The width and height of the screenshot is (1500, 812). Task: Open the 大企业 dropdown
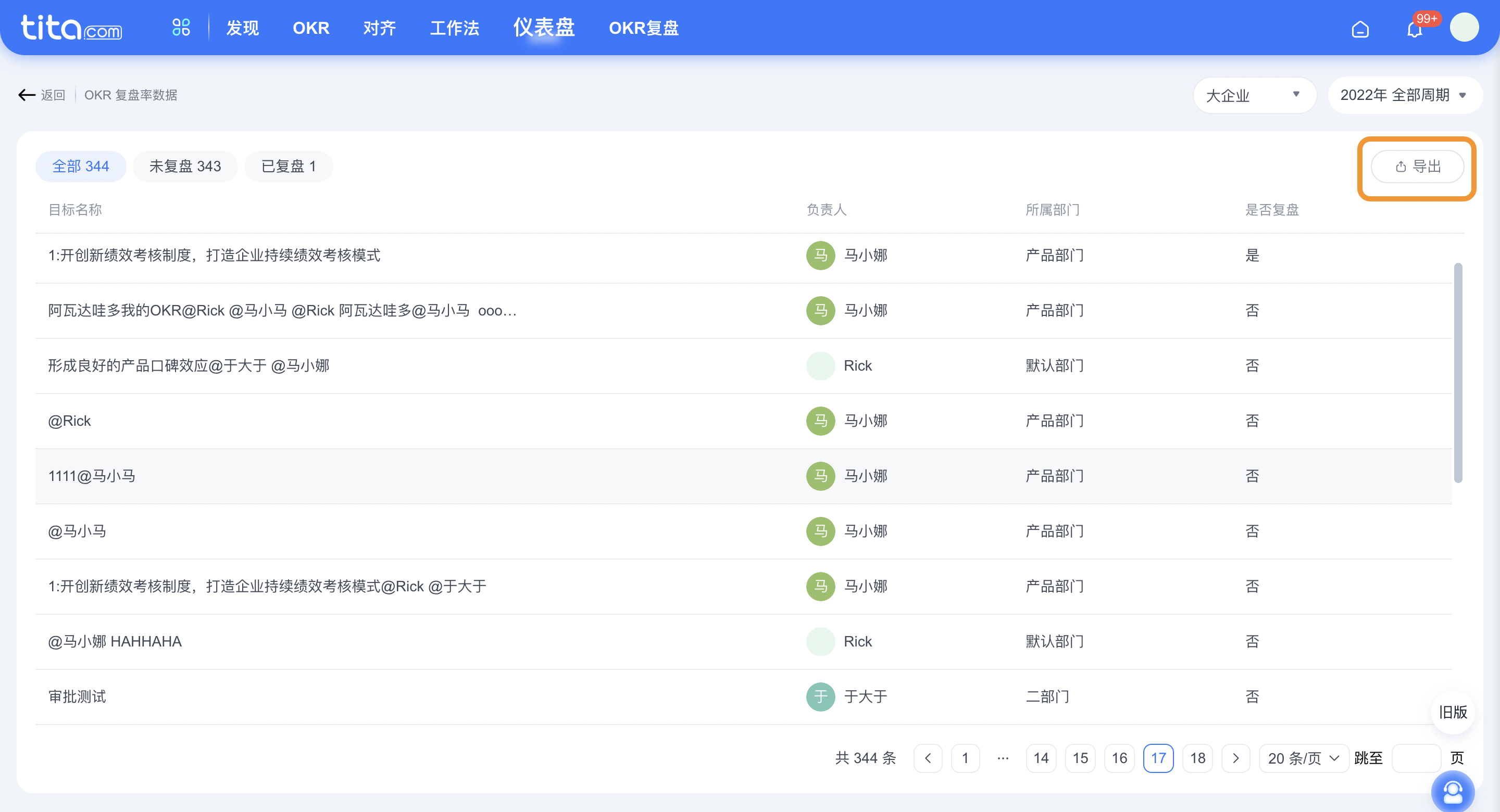[x=1254, y=95]
